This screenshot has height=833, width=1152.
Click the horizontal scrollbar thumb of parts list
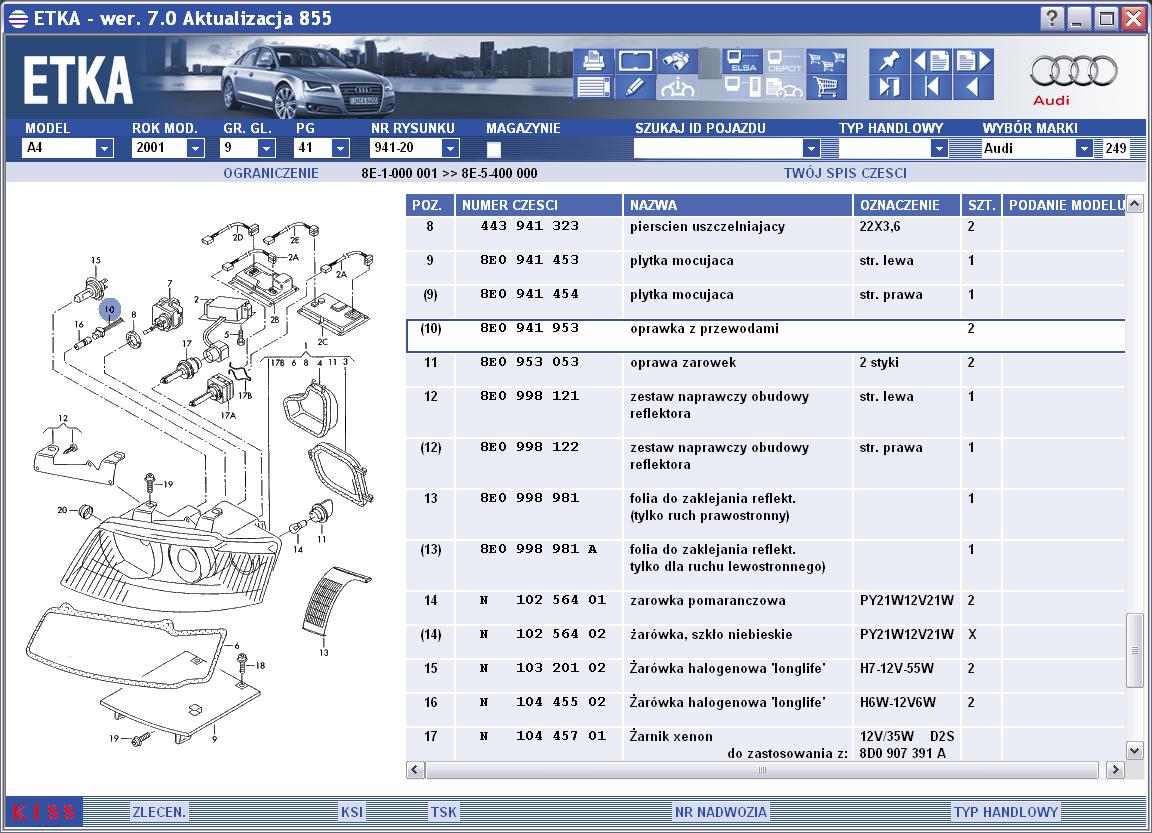coord(761,770)
